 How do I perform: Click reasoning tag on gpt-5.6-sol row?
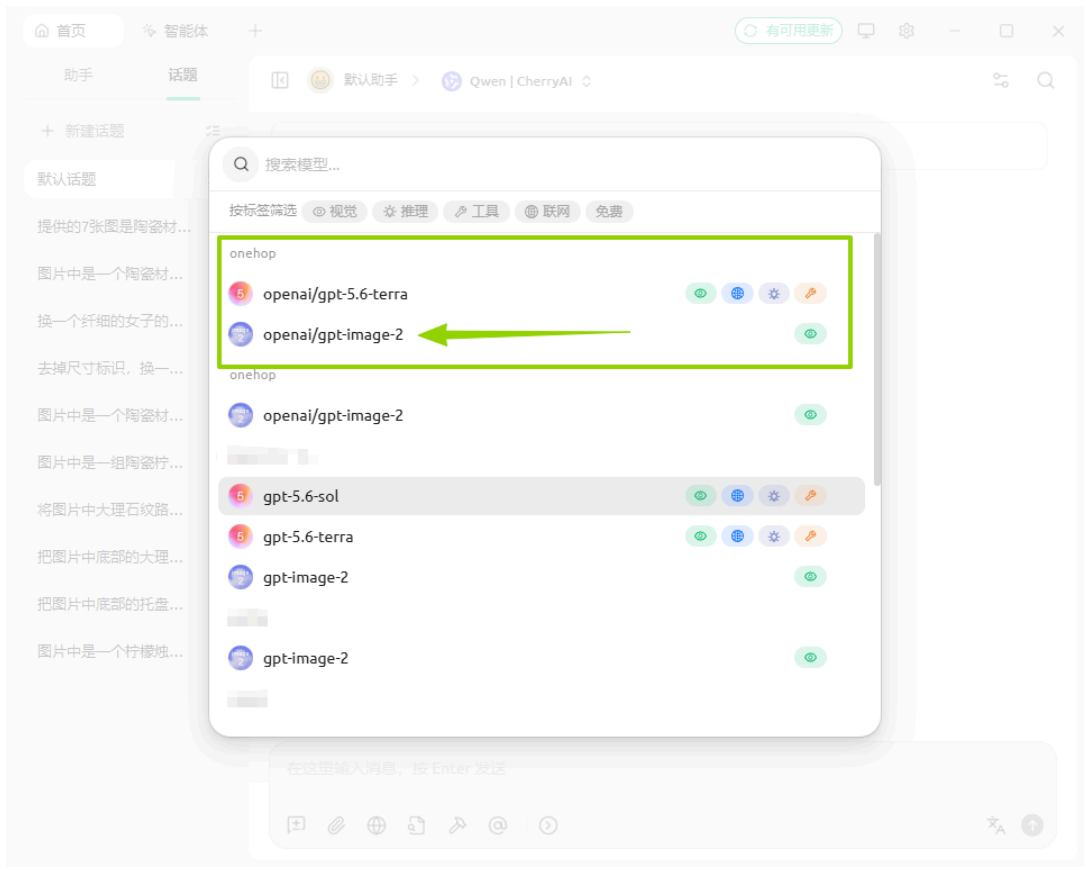774,496
